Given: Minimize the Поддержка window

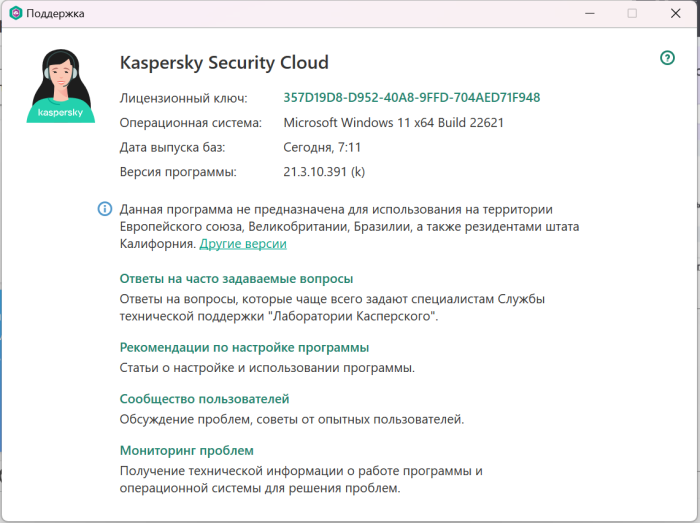Looking at the screenshot, I should pos(590,13).
